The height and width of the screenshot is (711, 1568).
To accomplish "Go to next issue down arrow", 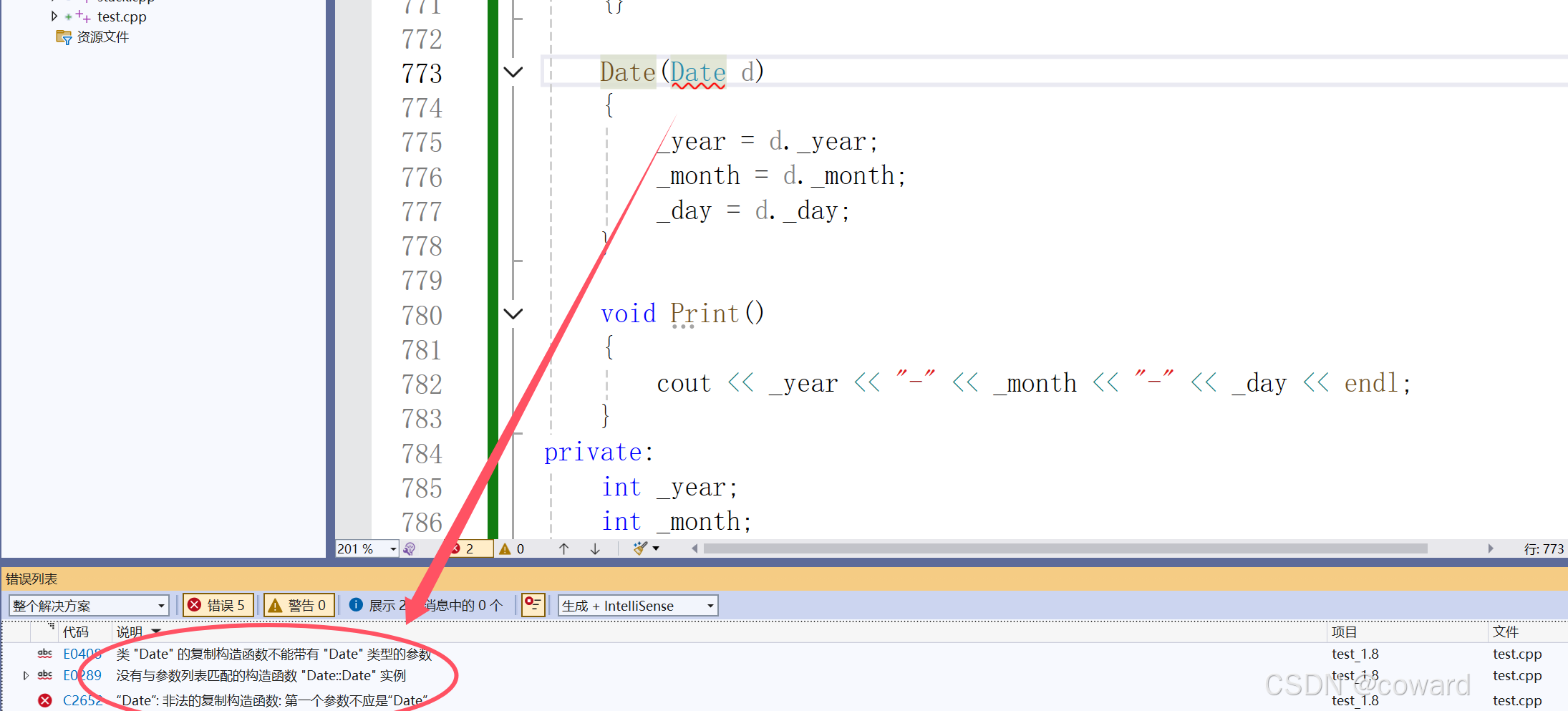I will (x=595, y=548).
